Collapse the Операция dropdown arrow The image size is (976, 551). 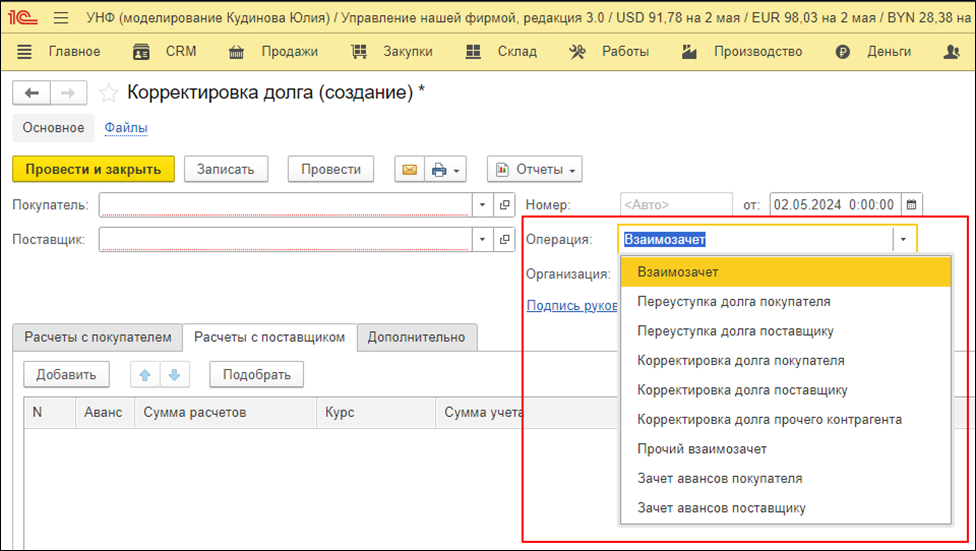tap(903, 240)
